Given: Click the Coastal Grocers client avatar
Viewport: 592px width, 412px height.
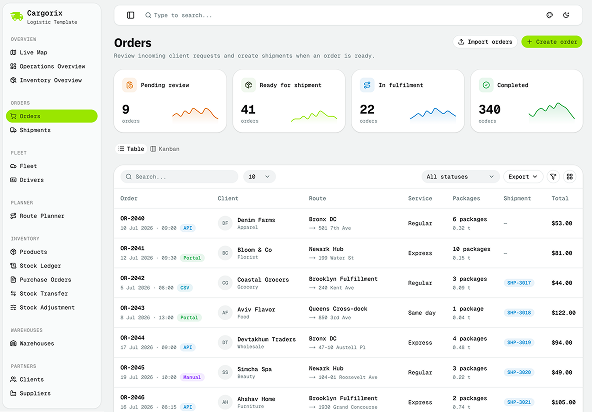Looking at the screenshot, I should [x=225, y=283].
